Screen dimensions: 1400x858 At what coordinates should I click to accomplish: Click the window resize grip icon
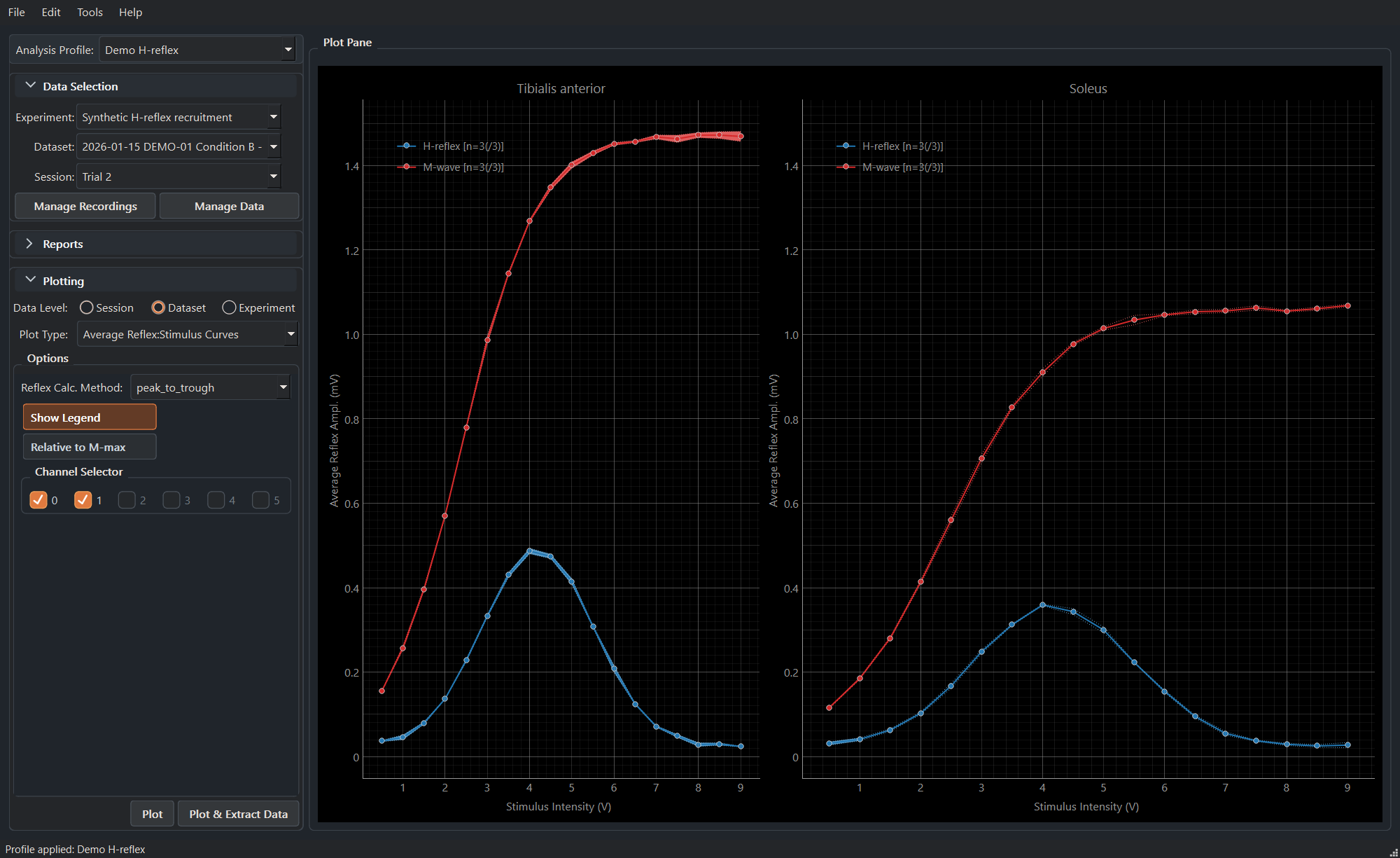click(1393, 851)
